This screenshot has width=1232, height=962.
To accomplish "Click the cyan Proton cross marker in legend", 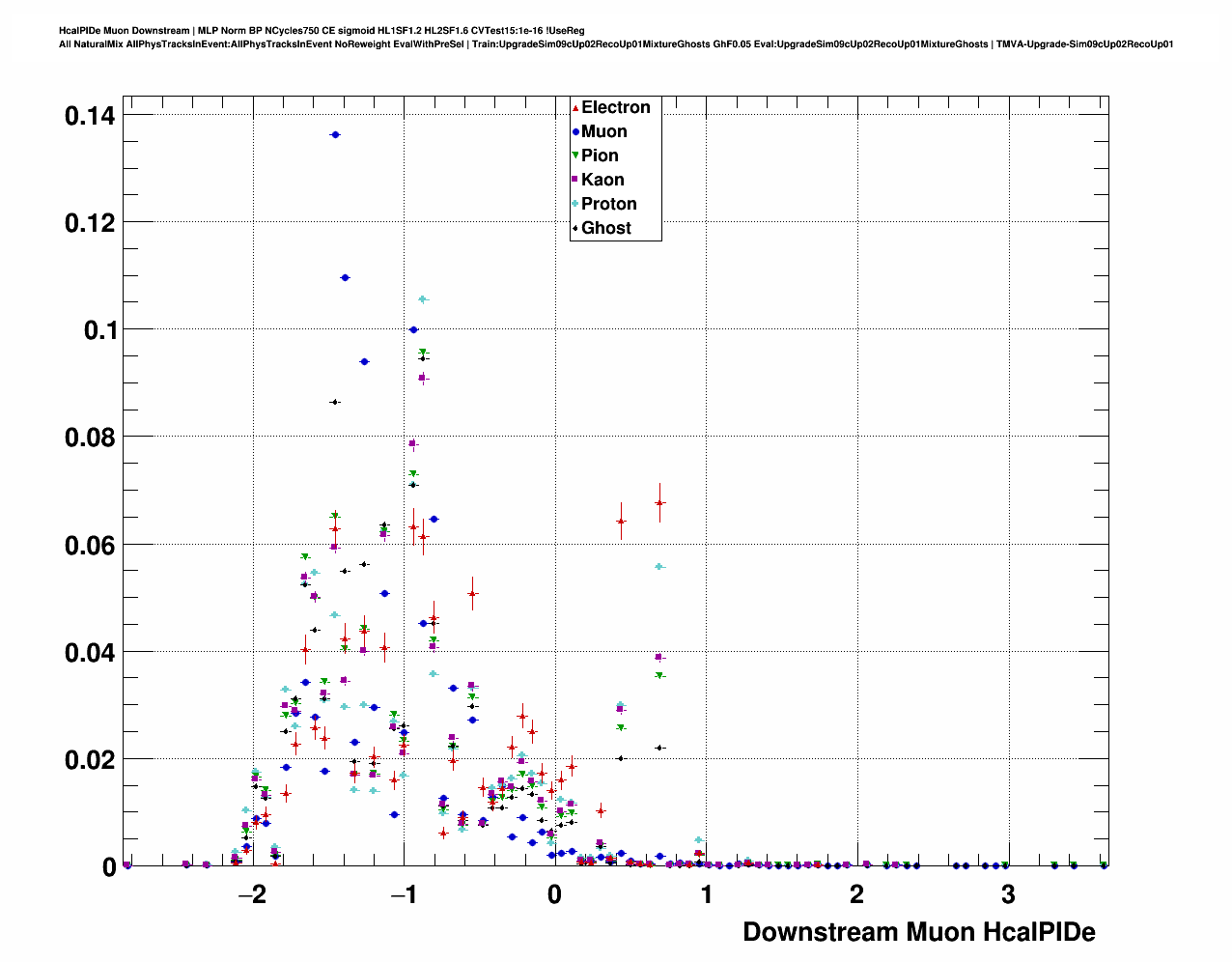I will 575,204.
